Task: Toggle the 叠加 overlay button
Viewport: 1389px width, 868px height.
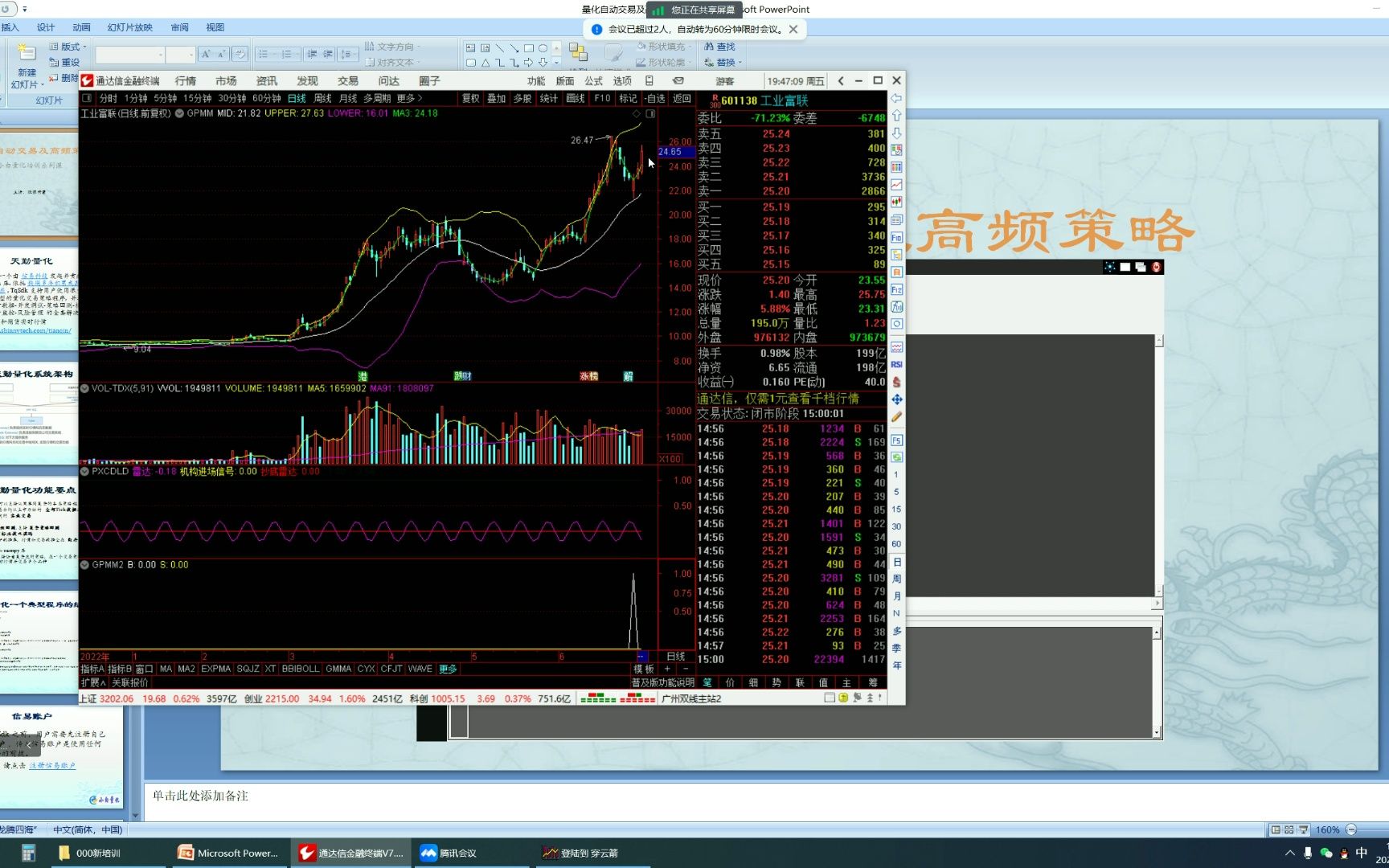Action: point(497,98)
